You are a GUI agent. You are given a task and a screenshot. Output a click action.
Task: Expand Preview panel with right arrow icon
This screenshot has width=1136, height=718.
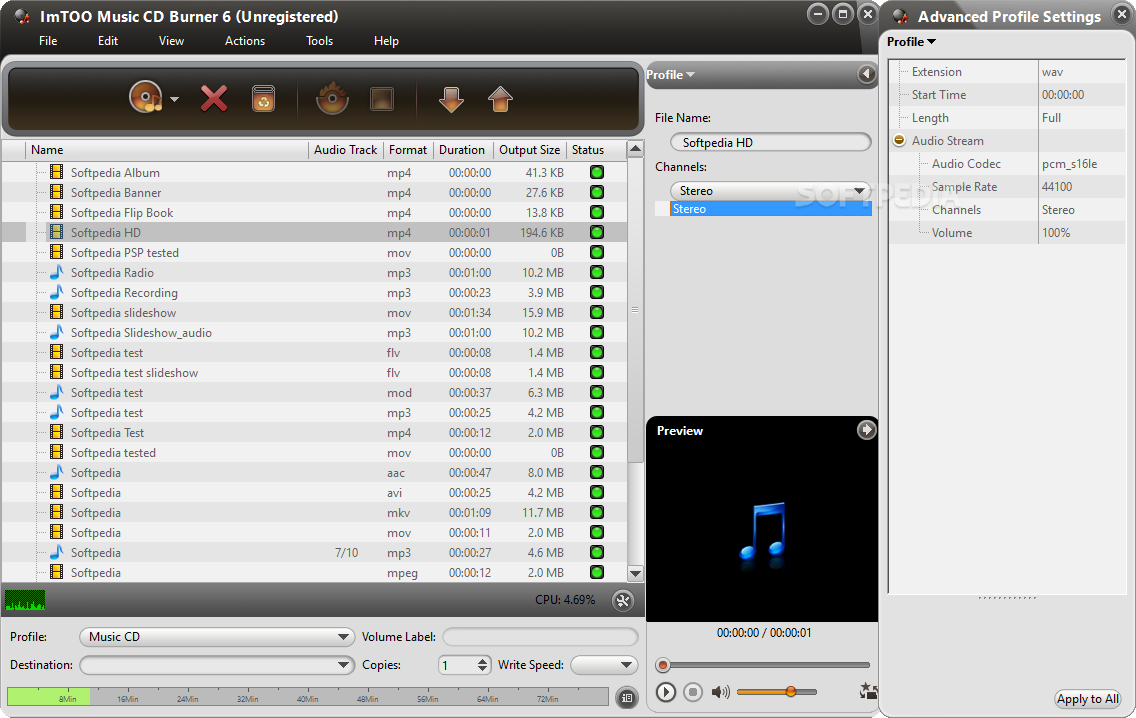click(x=866, y=430)
